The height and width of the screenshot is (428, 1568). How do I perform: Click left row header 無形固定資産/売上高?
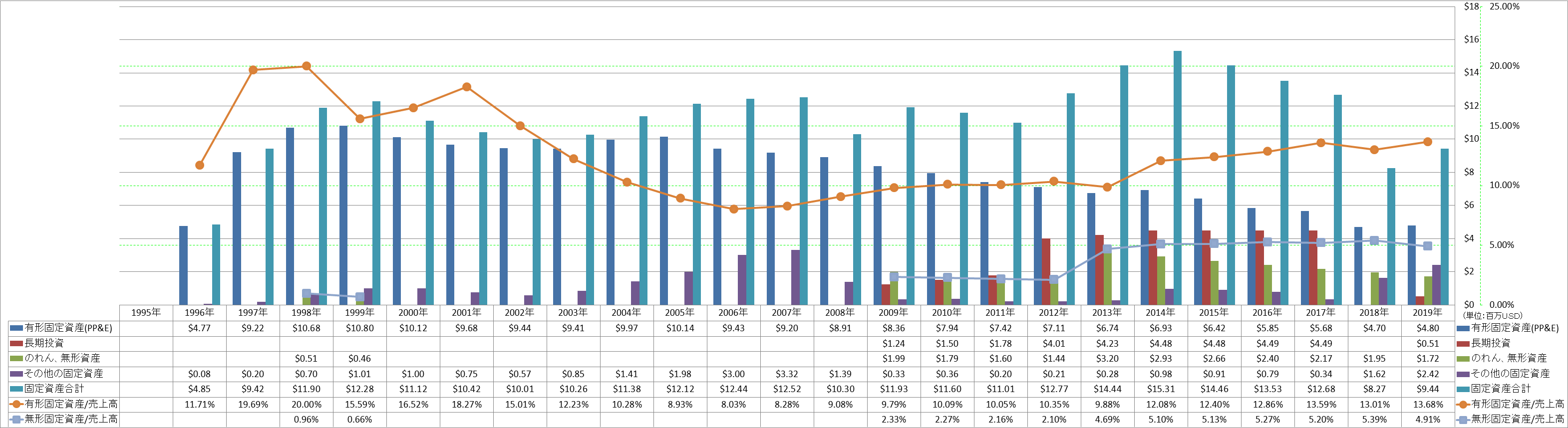pyautogui.click(x=71, y=420)
